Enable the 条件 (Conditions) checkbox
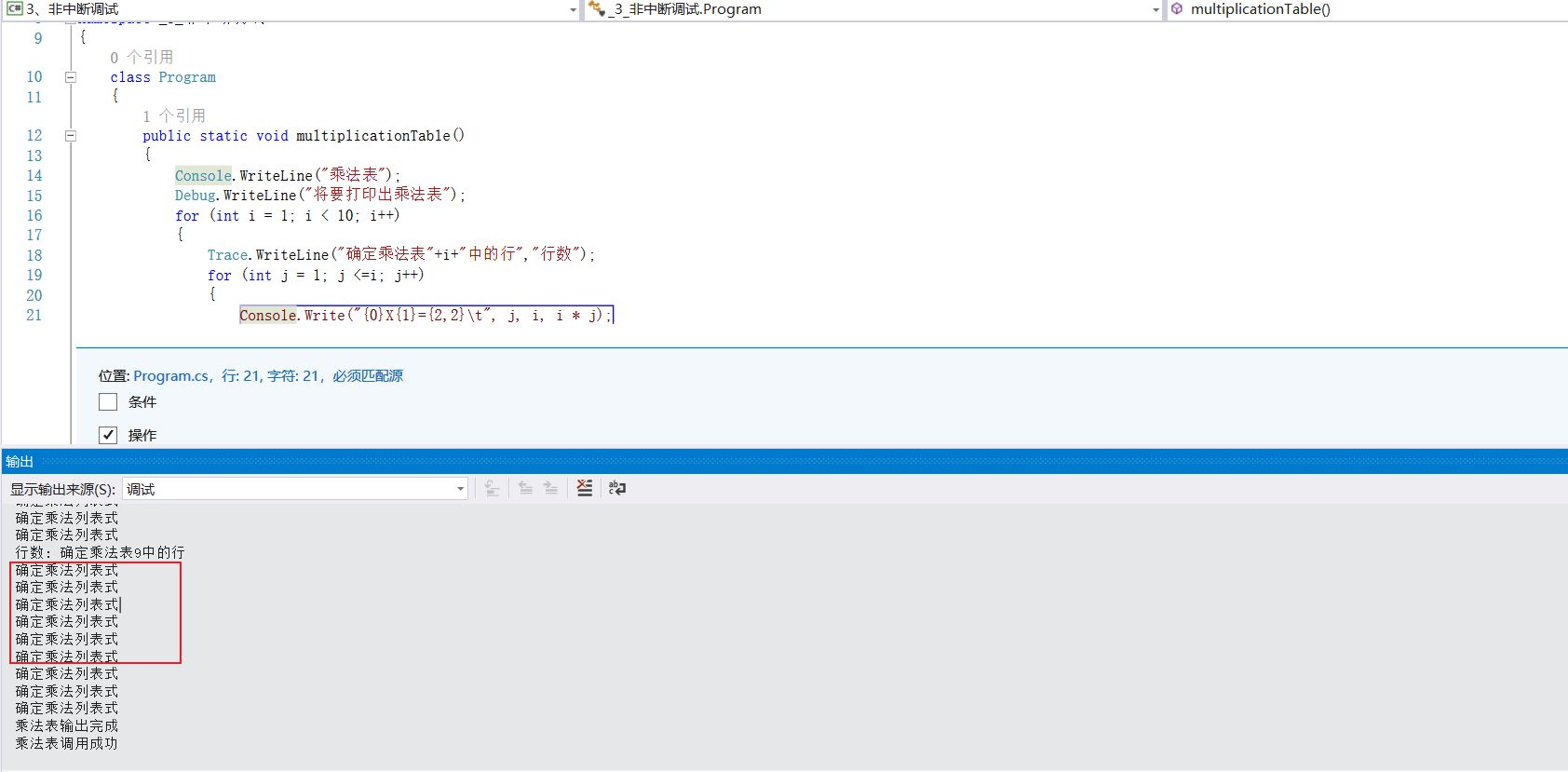1568x772 pixels. 108,401
